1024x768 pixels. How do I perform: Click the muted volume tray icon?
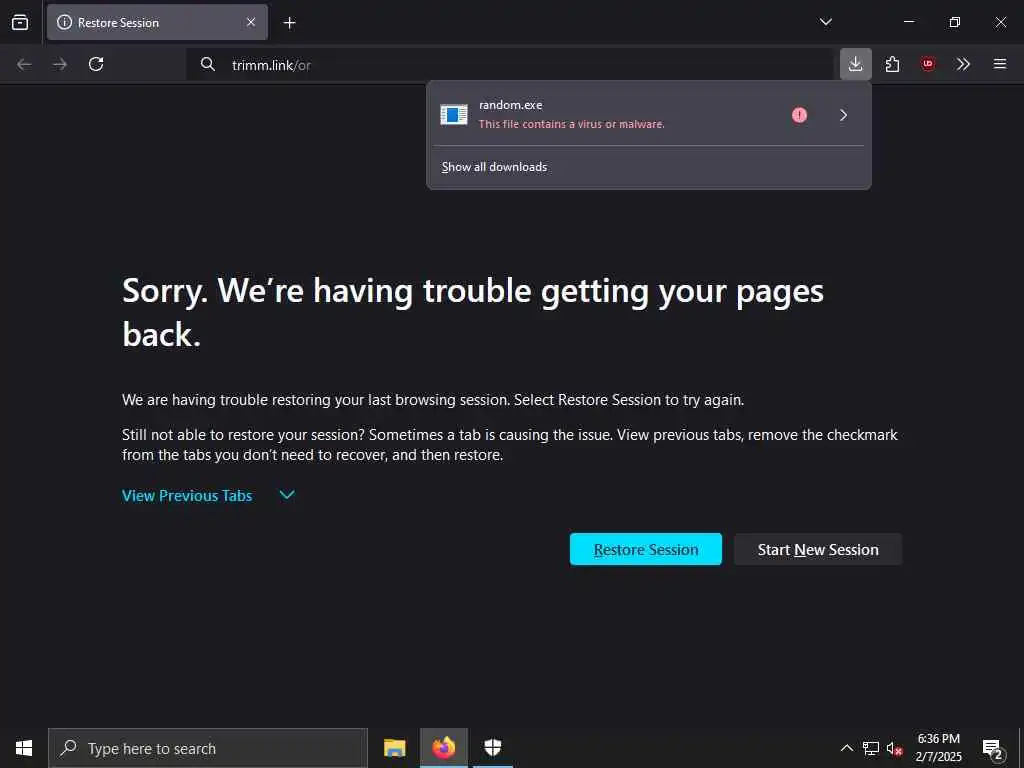click(x=895, y=748)
